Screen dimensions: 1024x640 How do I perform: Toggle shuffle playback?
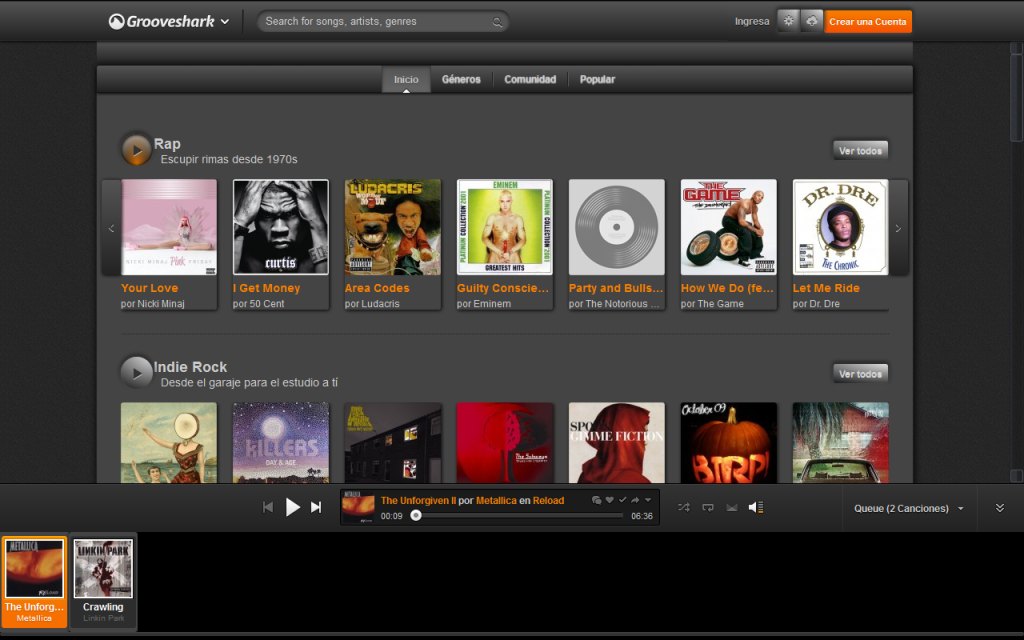tap(684, 507)
